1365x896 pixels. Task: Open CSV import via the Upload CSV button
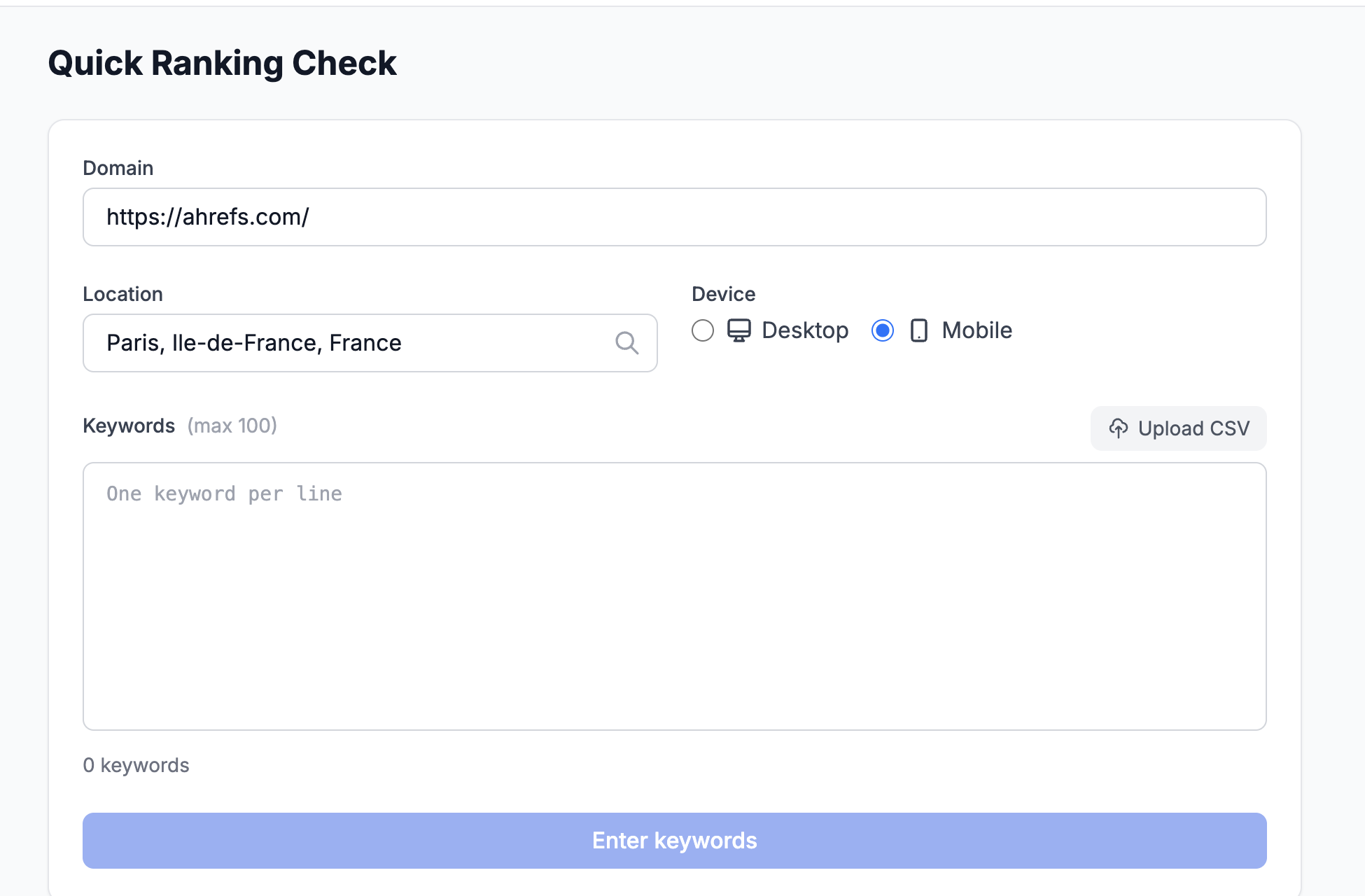coord(1178,428)
